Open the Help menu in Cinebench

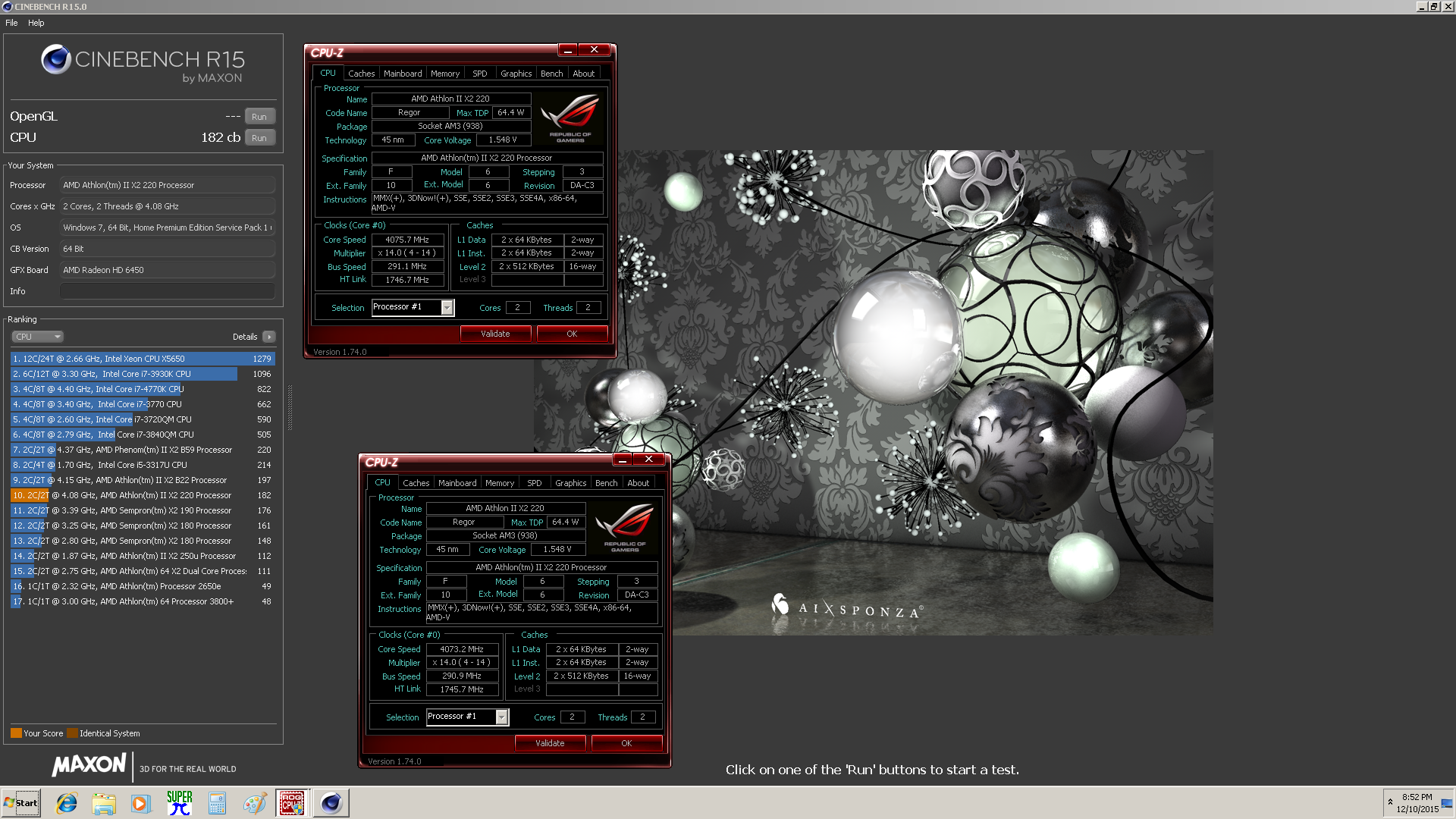pos(36,23)
